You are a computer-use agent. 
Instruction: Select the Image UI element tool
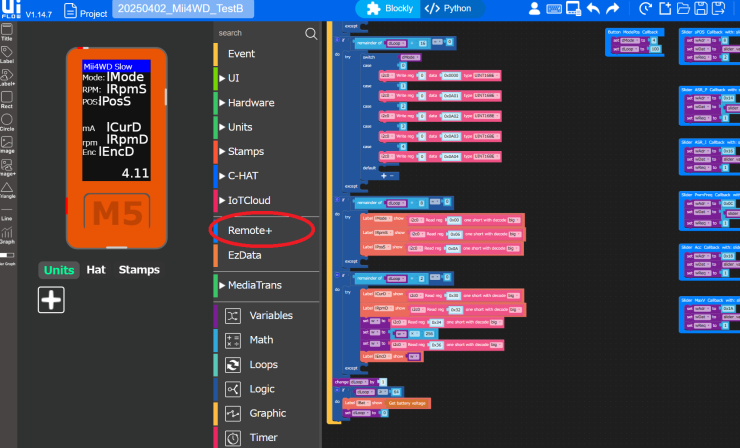click(x=7, y=144)
